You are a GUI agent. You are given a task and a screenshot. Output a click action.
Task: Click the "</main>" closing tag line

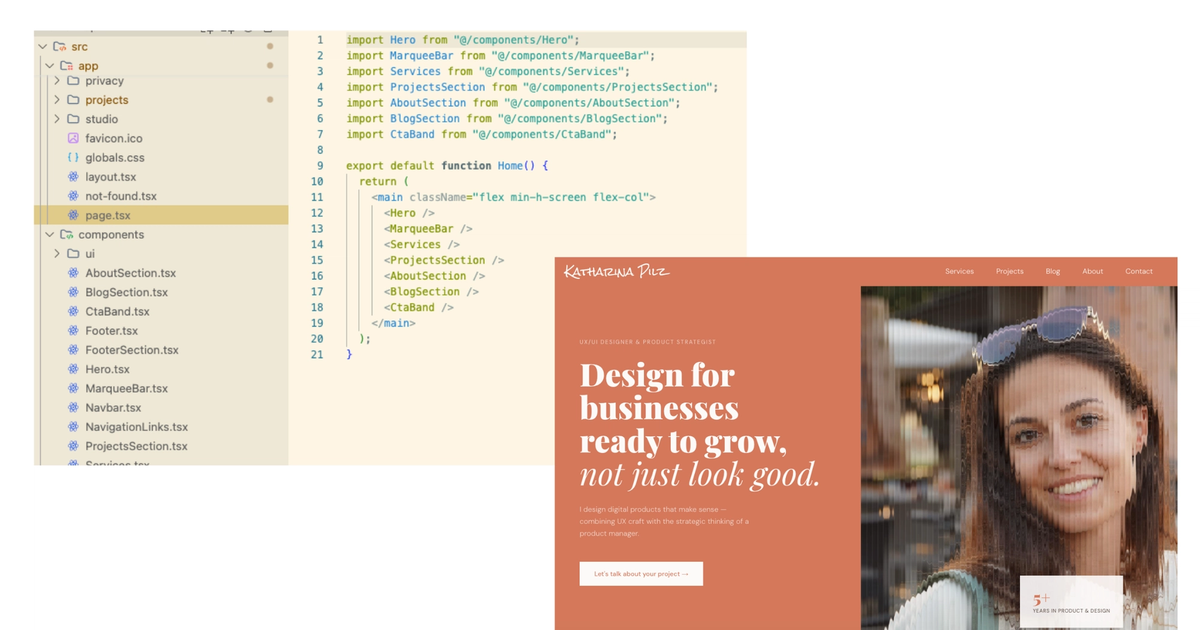(x=393, y=323)
